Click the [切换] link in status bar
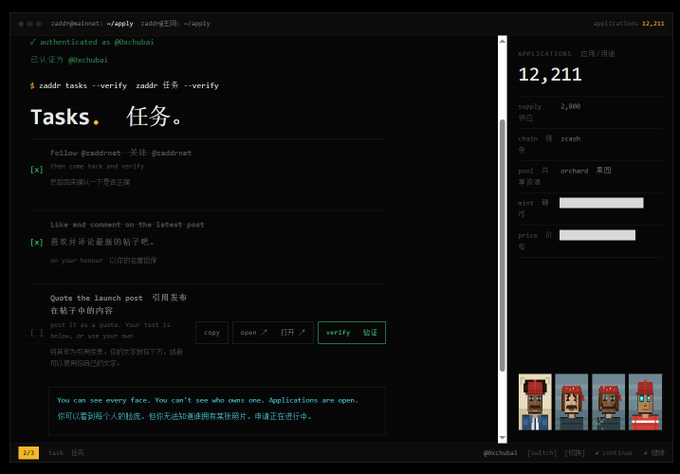The height and width of the screenshot is (474, 680). (x=575, y=453)
